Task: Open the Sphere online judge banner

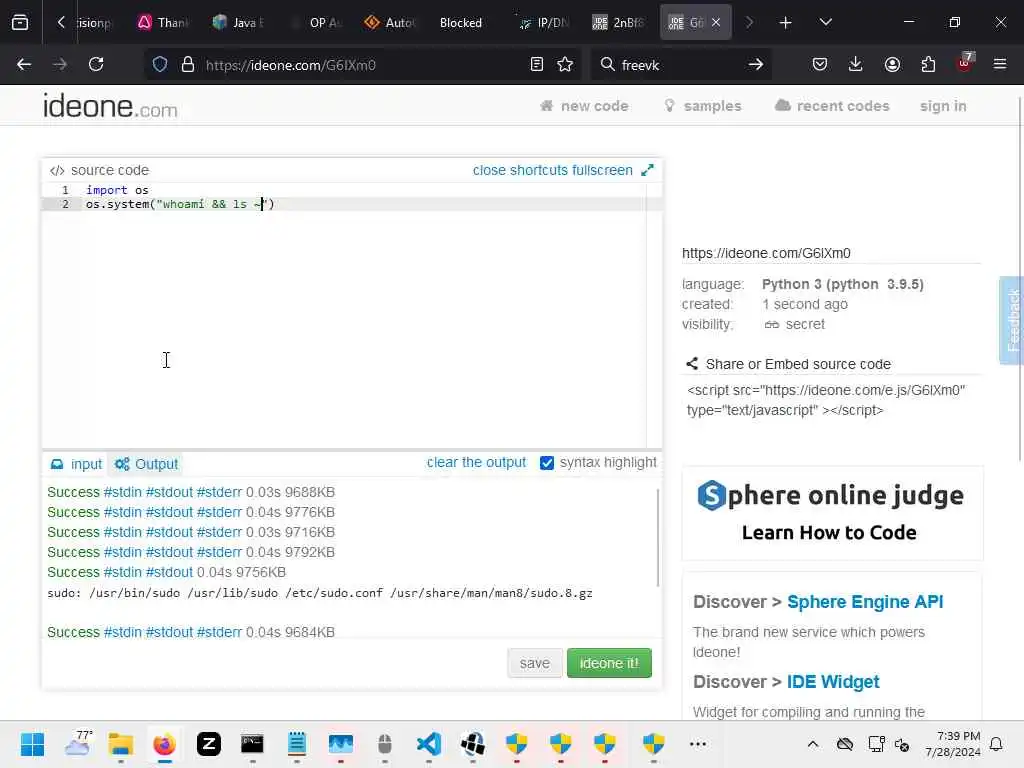Action: coord(832,514)
